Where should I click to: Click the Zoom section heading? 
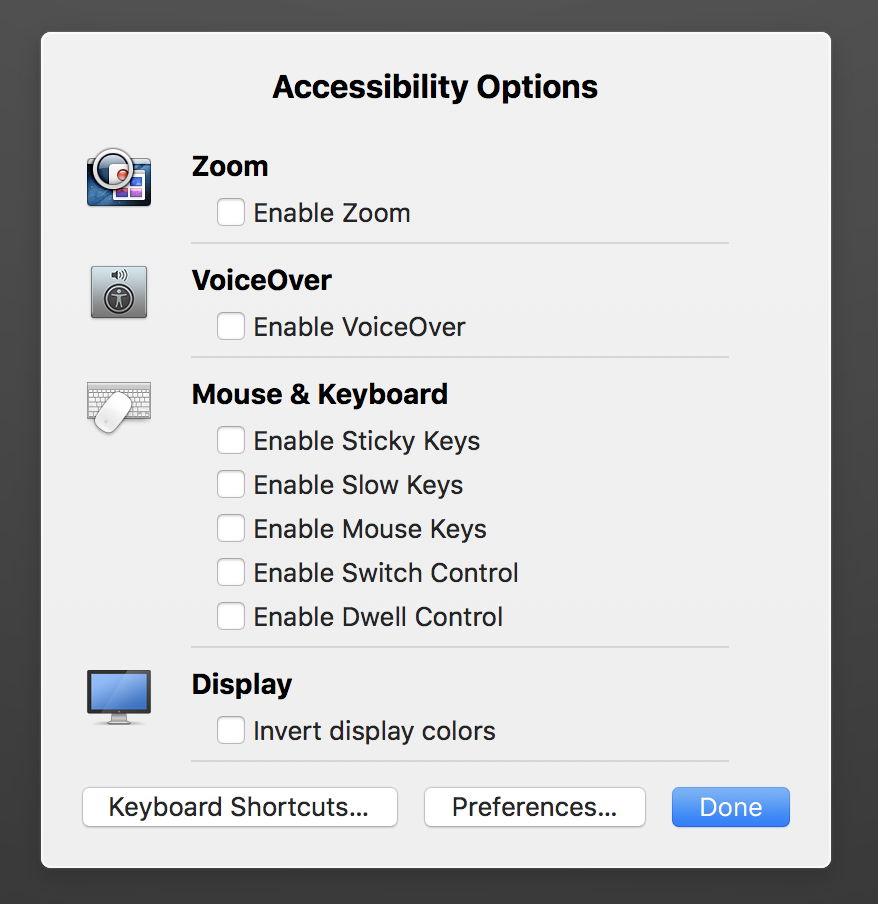[230, 166]
